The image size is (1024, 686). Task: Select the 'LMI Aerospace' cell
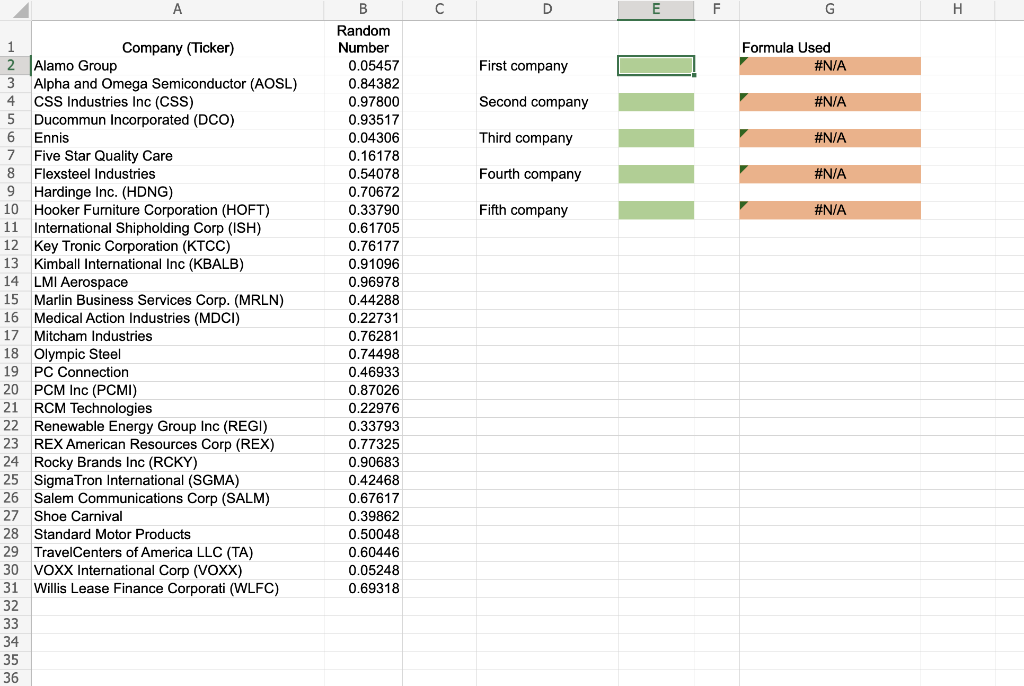pos(178,282)
